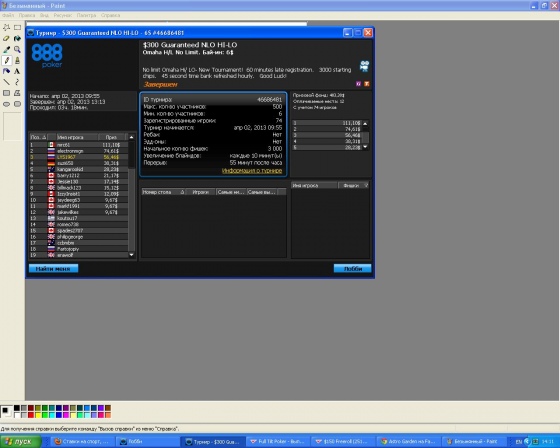560x448 pixels.
Task: Click the Лобби button
Action: [x=352, y=269]
